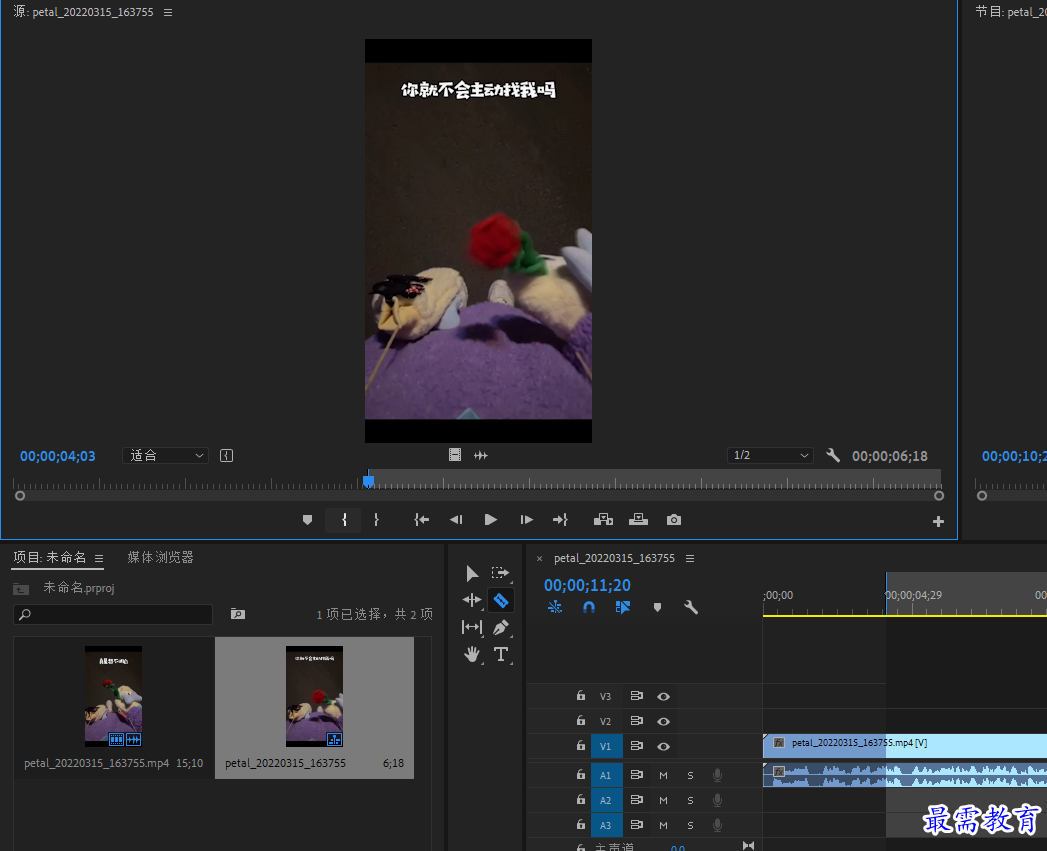Click Drag Audio Only waveform icon
Screen dimensions: 1047x851
[x=481, y=455]
